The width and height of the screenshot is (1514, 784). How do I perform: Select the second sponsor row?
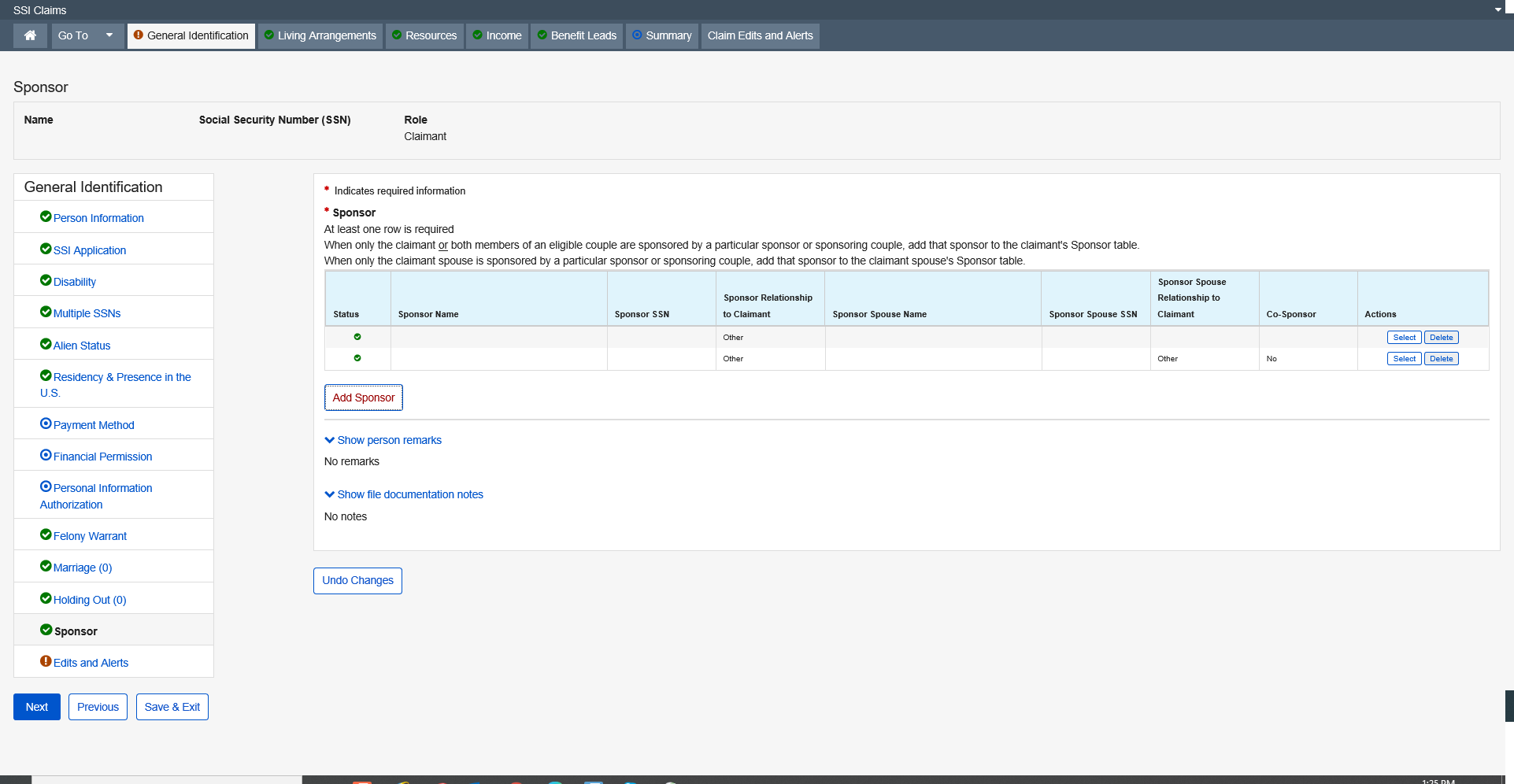[x=1404, y=359]
